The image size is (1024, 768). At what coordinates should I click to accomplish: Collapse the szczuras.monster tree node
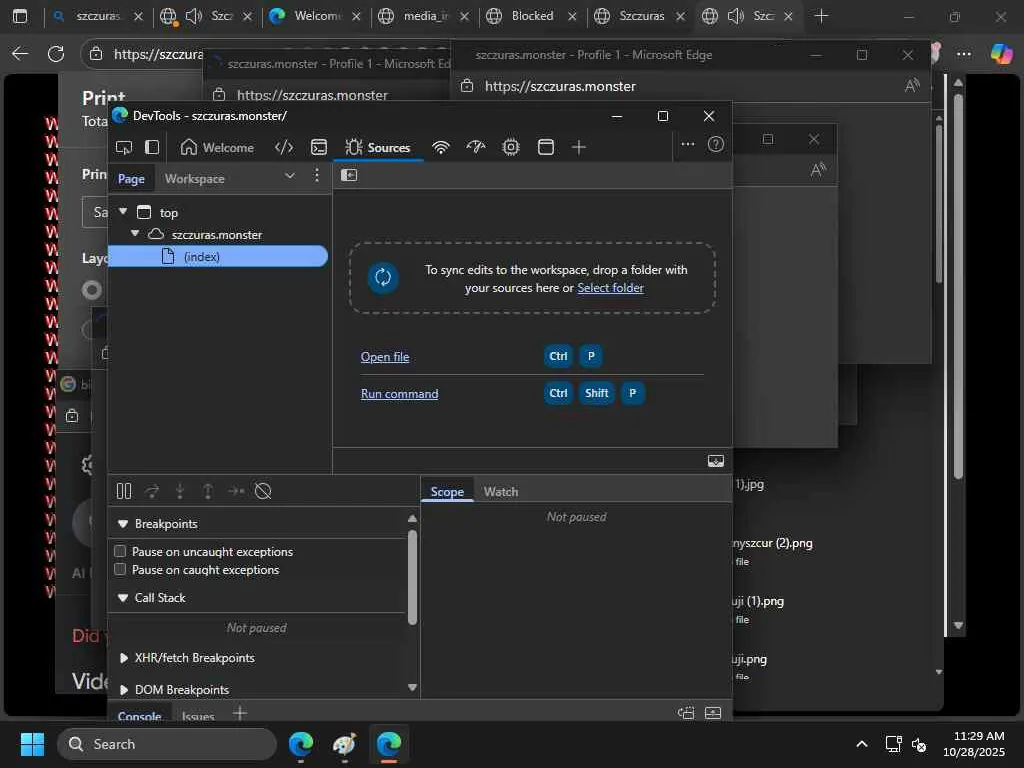[135, 234]
